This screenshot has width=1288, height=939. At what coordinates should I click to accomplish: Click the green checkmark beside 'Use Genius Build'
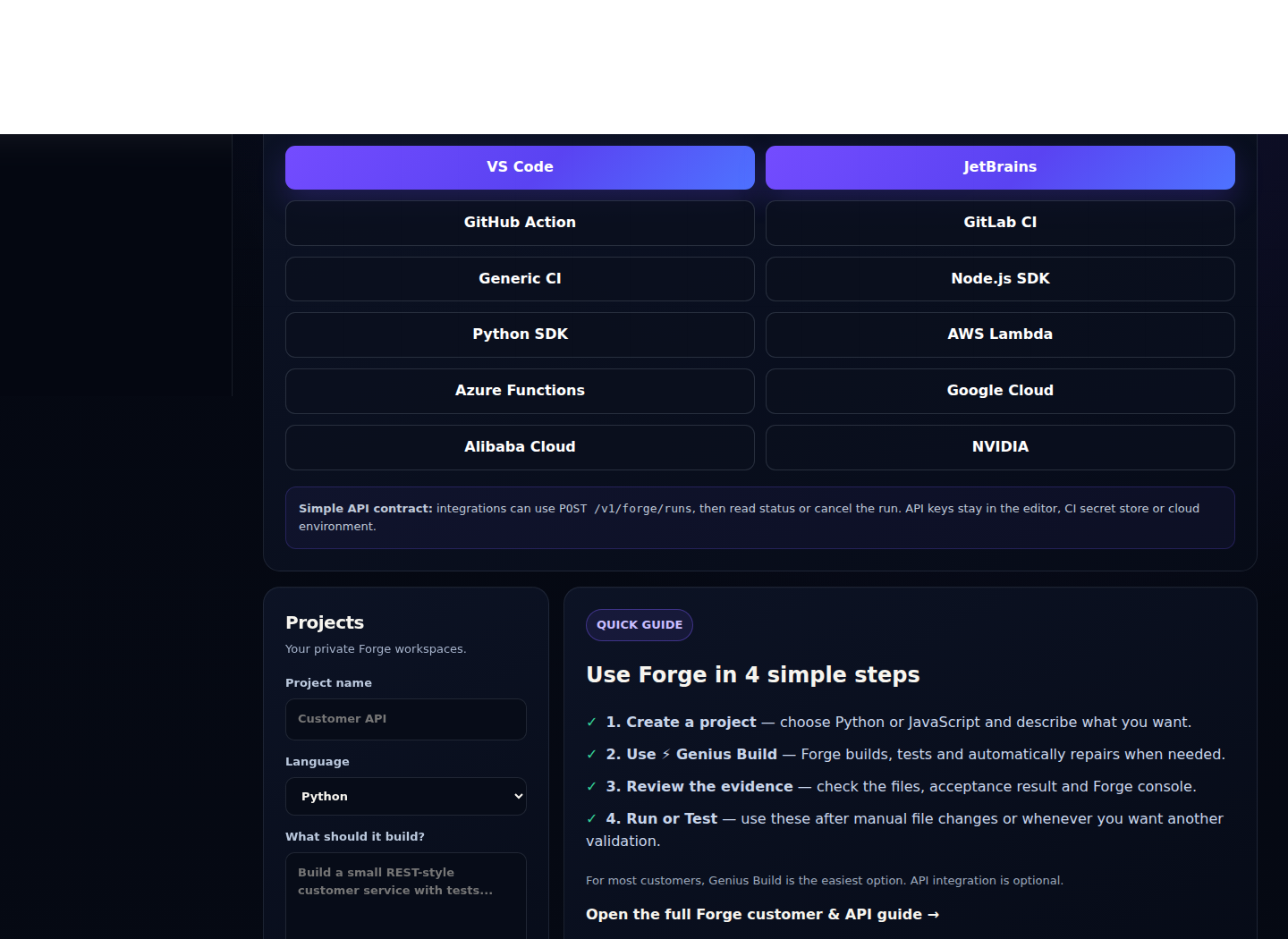coord(591,754)
